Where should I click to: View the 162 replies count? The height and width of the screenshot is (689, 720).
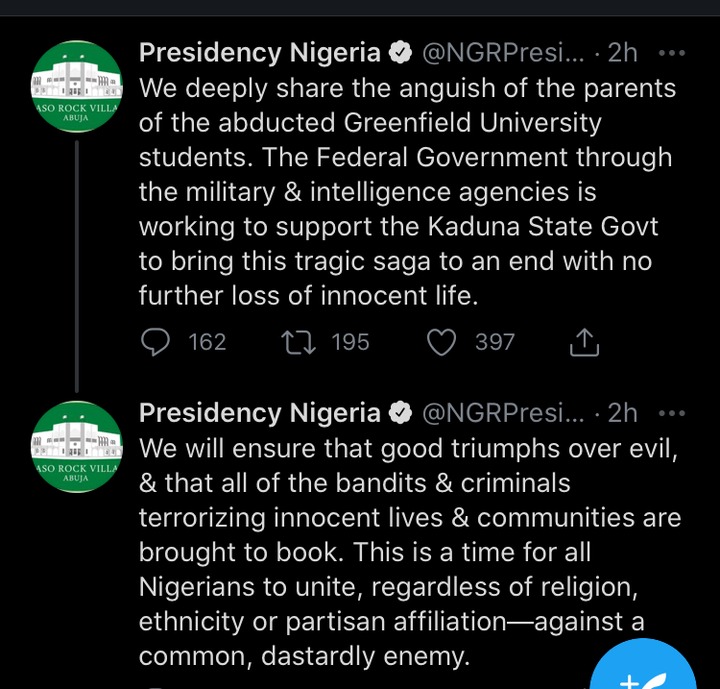coord(207,343)
